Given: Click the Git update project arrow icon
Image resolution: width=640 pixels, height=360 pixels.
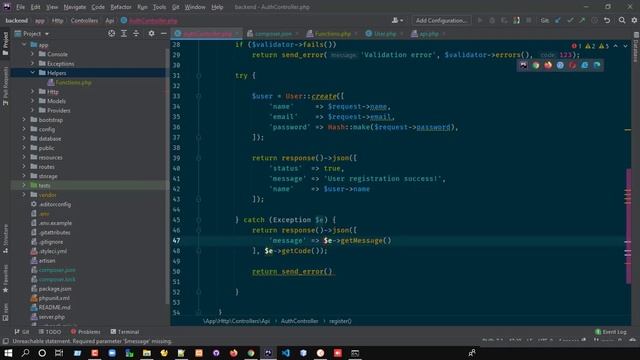Looking at the screenshot, I should pos(558,20).
